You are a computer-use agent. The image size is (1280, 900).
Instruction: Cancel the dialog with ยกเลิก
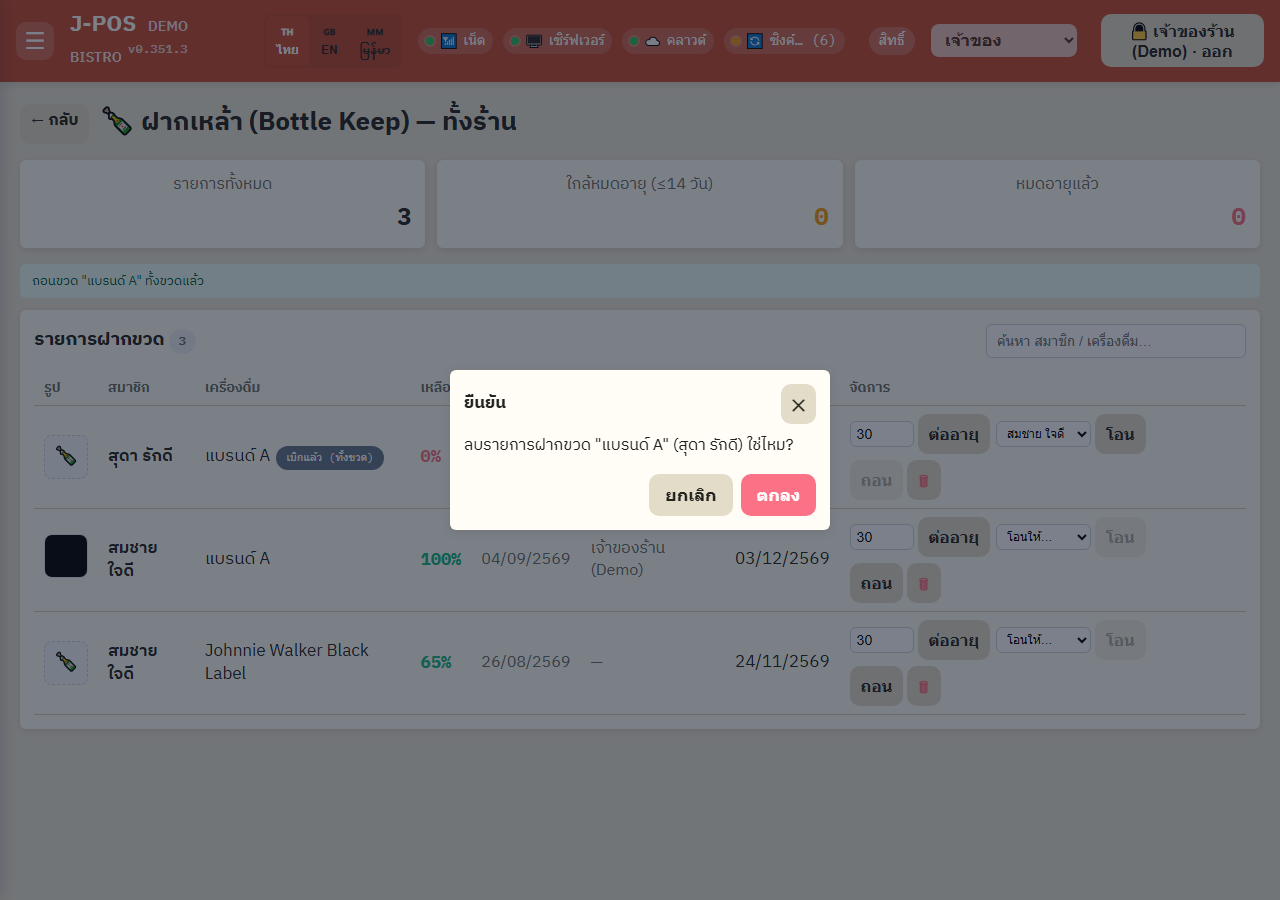point(691,495)
